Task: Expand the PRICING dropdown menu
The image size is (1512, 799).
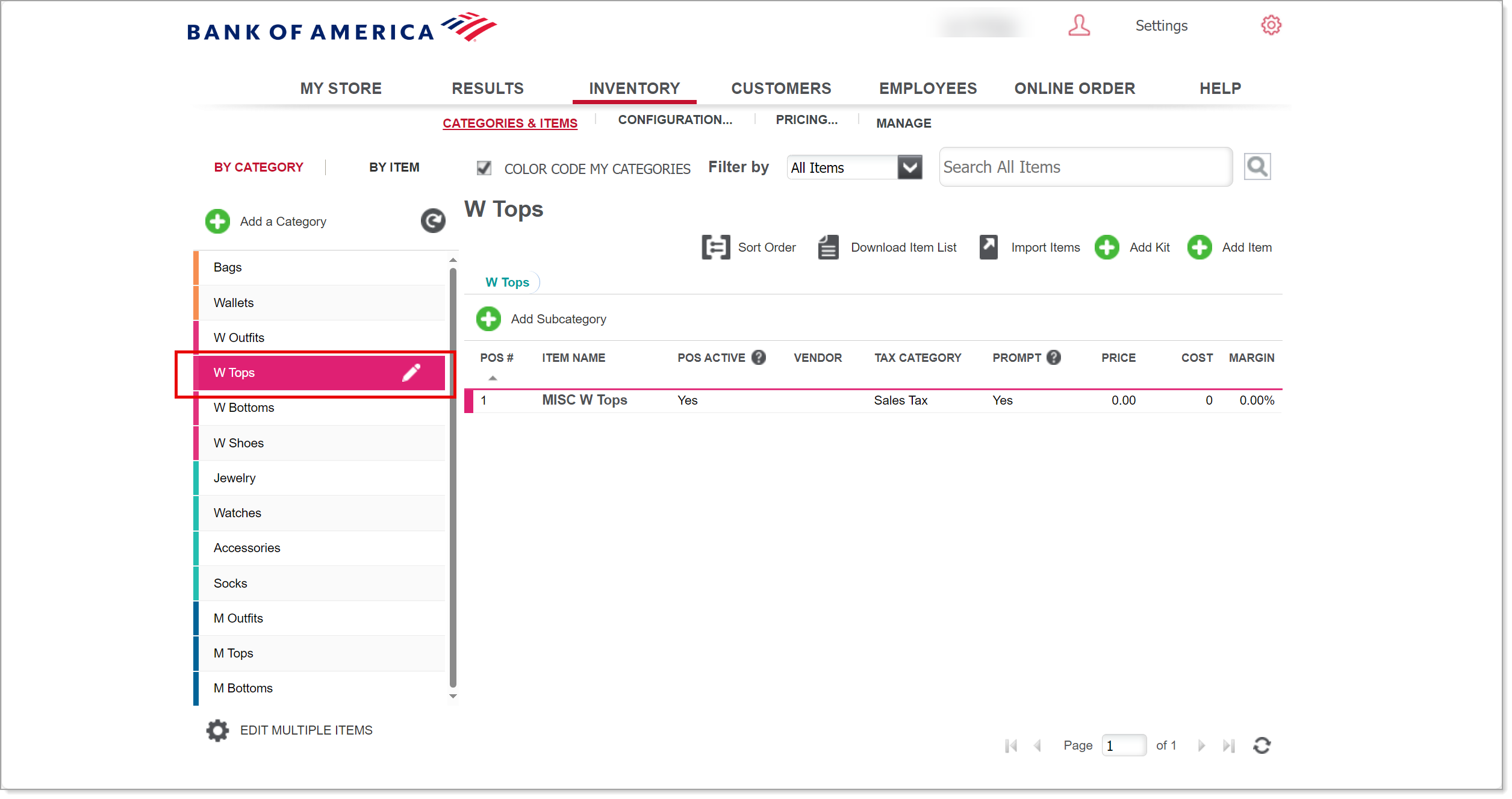Action: tap(807, 122)
